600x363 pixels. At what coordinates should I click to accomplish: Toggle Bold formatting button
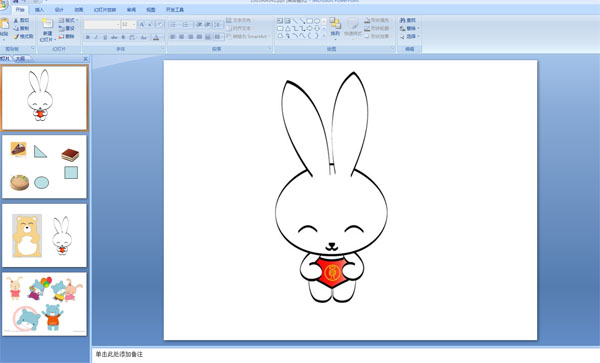[x=88, y=37]
